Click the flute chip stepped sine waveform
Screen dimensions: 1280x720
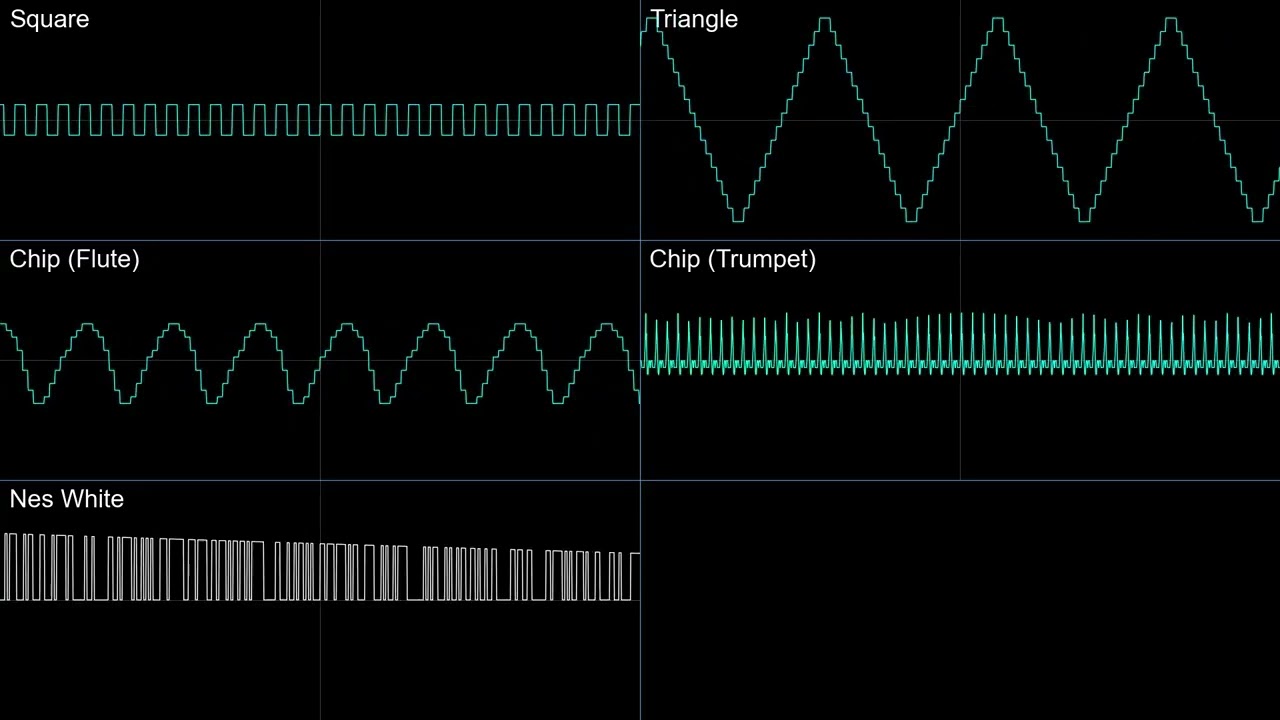click(x=320, y=363)
